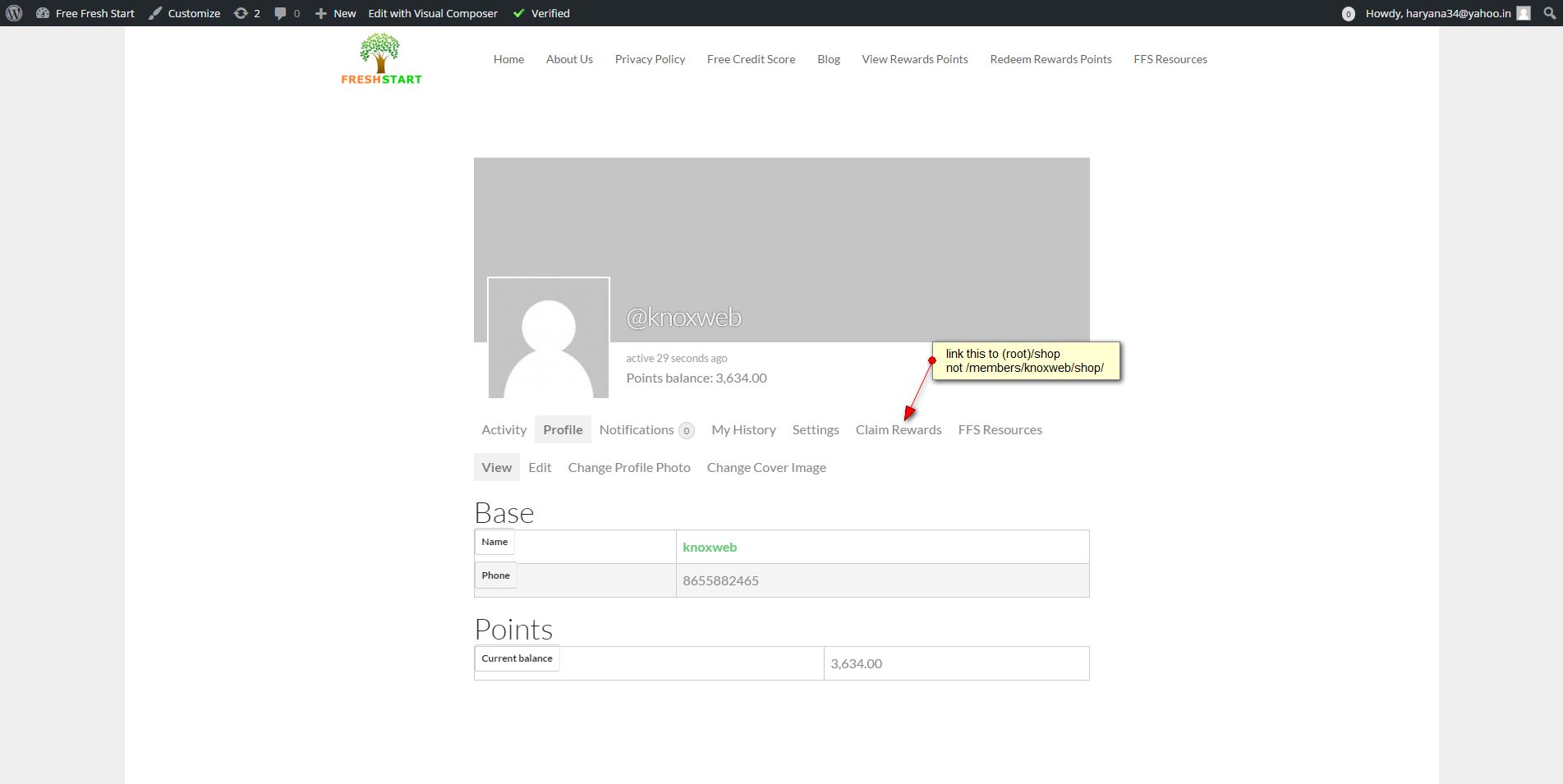Open Change Cover Image

766,467
